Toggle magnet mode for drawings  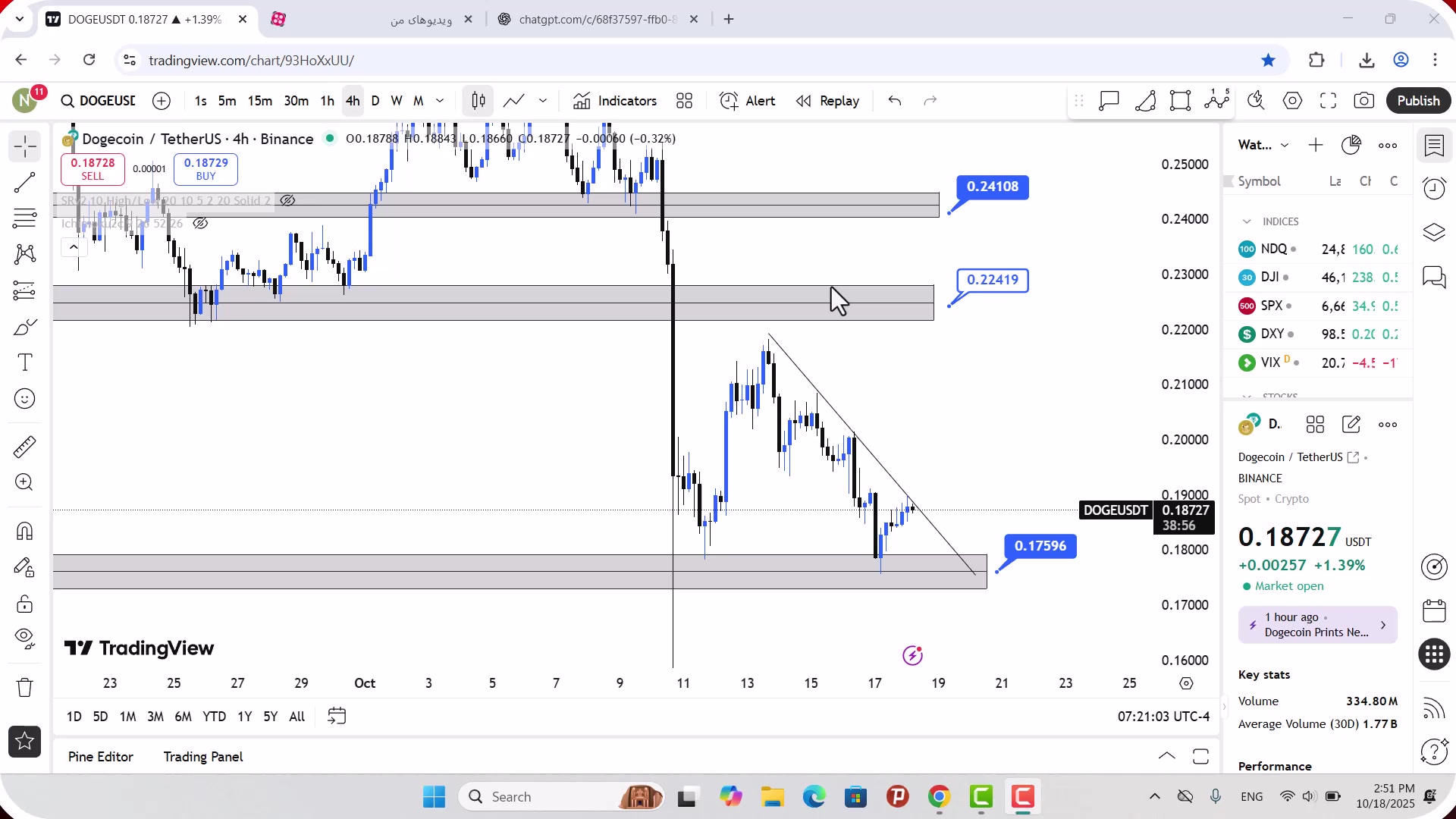point(25,531)
